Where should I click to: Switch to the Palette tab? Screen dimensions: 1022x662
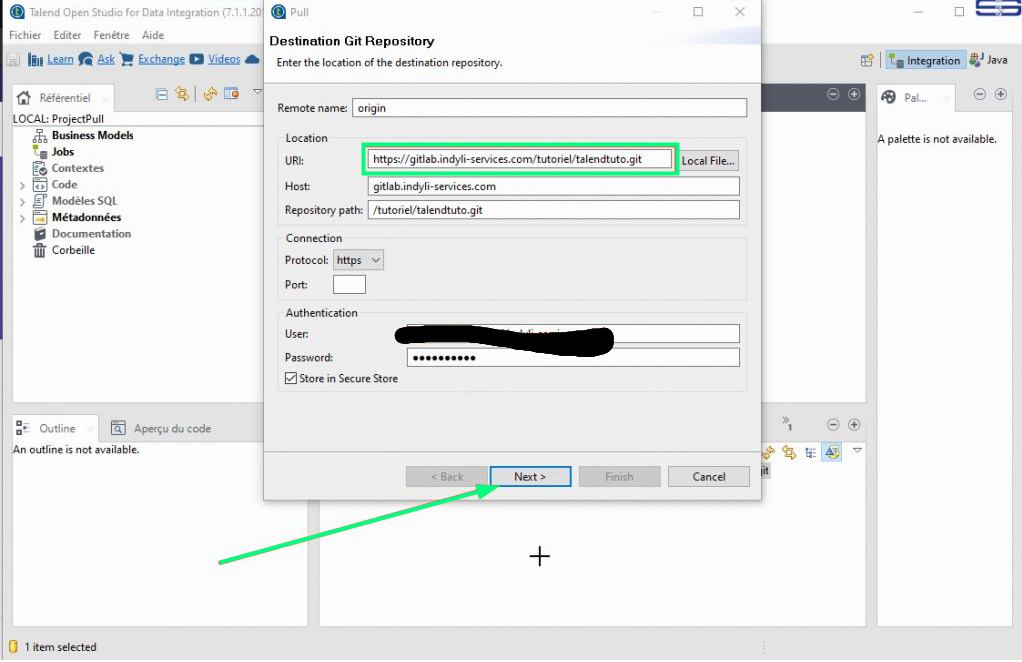pyautogui.click(x=914, y=98)
